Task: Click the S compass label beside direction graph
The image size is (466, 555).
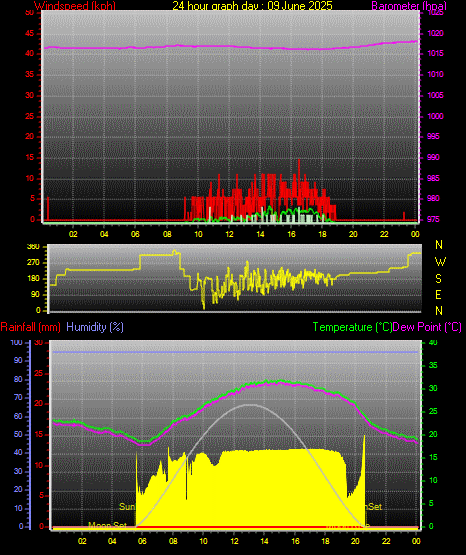Action: [438, 279]
